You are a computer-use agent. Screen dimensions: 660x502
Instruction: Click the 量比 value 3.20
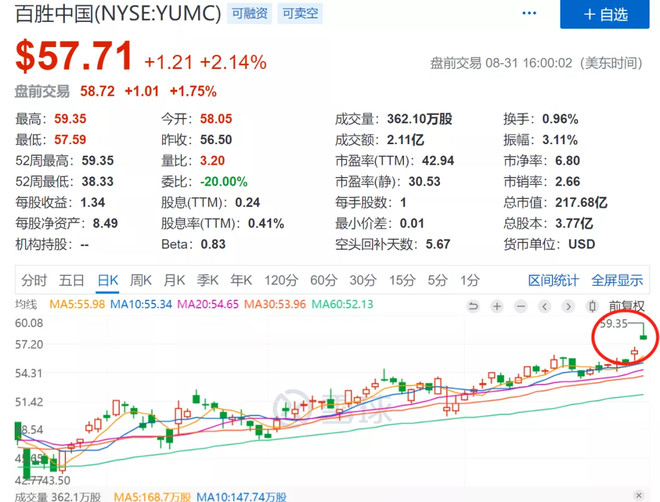pyautogui.click(x=212, y=161)
